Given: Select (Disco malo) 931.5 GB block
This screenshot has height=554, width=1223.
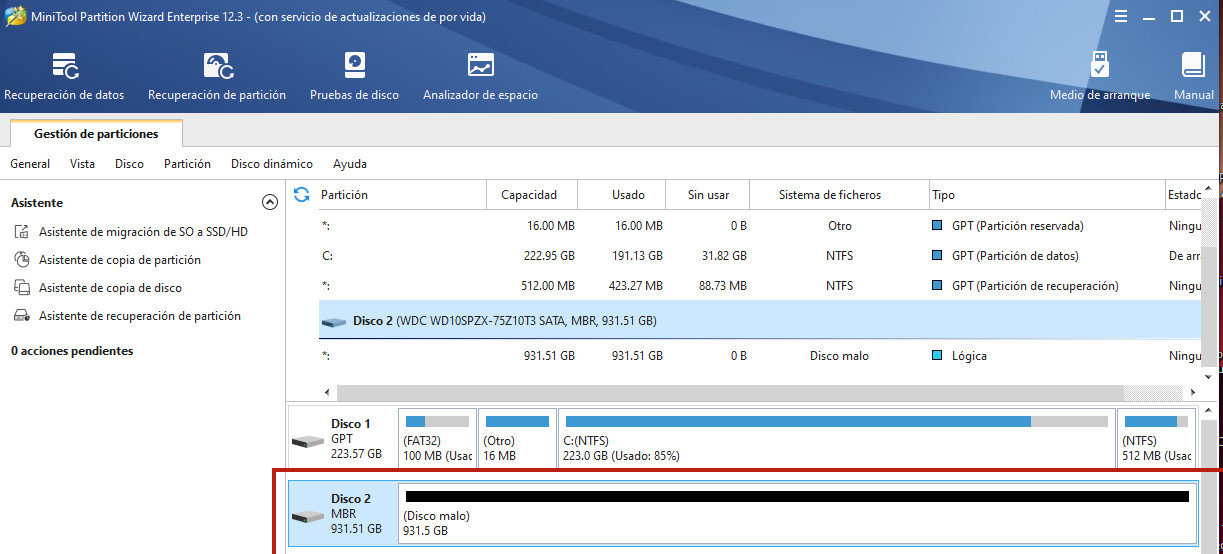Looking at the screenshot, I should 797,513.
